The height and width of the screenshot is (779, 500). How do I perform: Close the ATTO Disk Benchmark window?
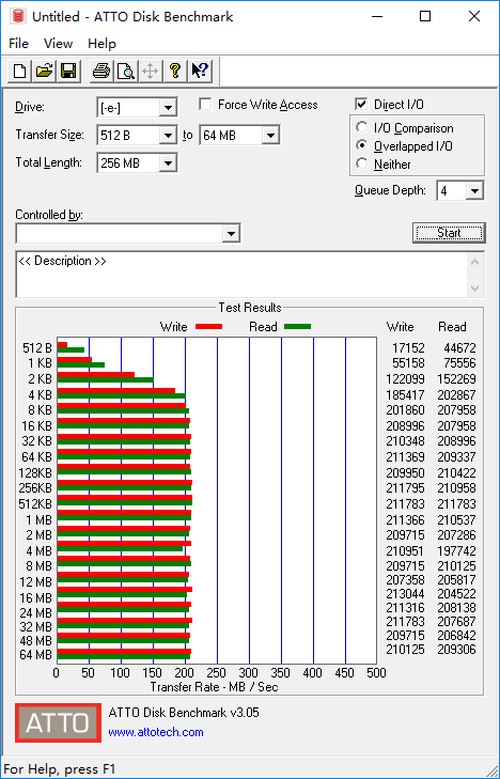[x=474, y=16]
